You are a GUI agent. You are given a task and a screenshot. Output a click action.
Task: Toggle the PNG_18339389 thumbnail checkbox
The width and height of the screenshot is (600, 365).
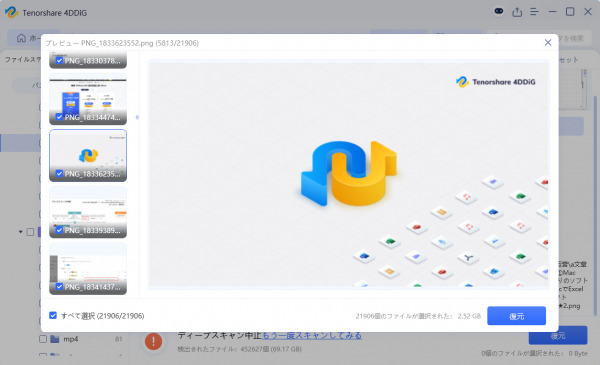point(59,230)
